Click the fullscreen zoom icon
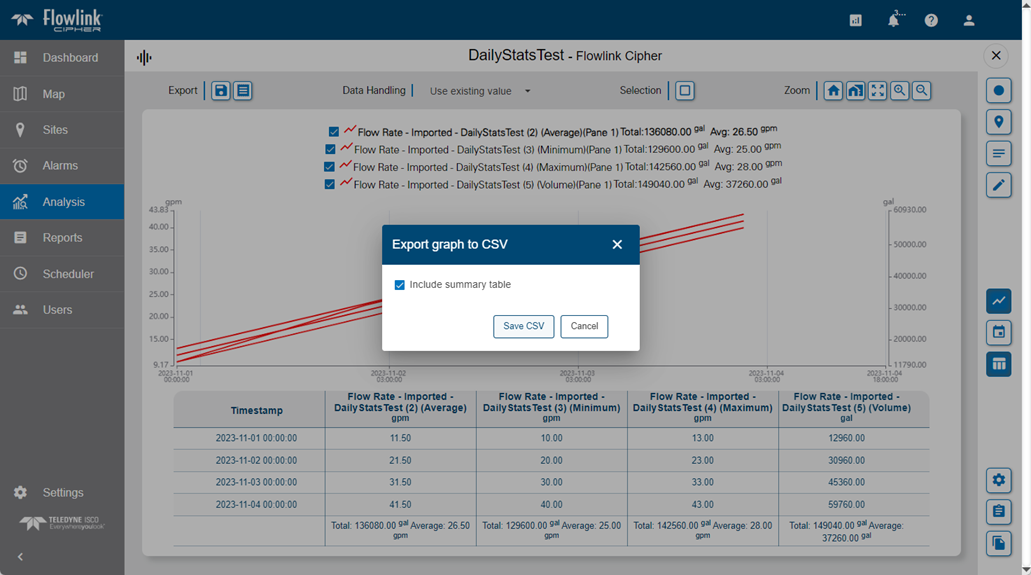Image resolution: width=1031 pixels, height=575 pixels. tap(877, 91)
